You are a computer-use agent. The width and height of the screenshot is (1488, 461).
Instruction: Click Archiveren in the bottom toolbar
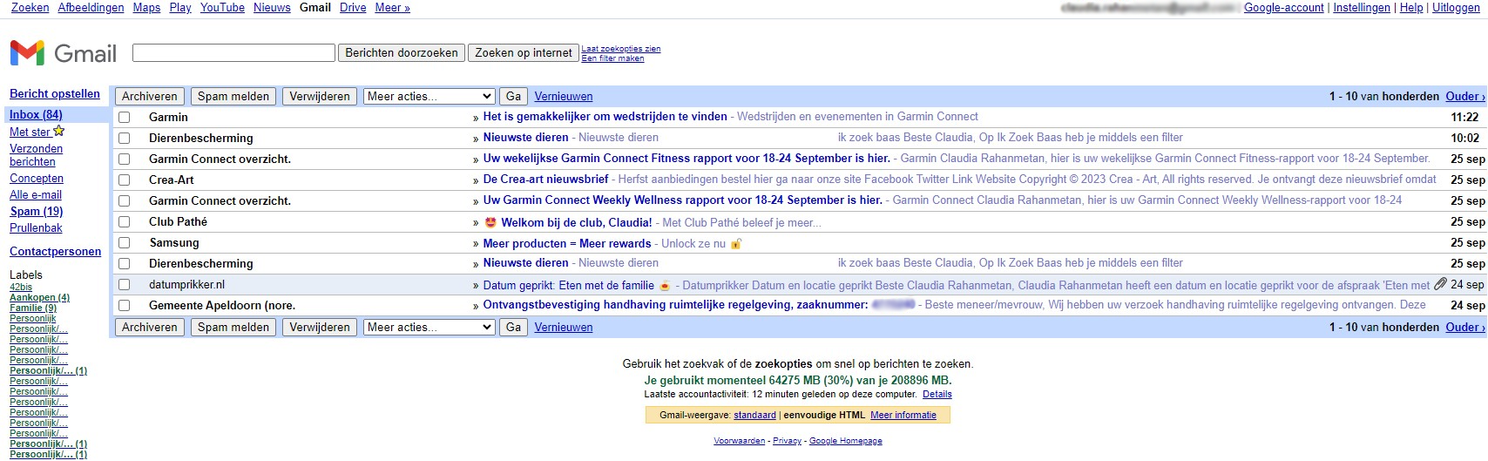pyautogui.click(x=151, y=327)
